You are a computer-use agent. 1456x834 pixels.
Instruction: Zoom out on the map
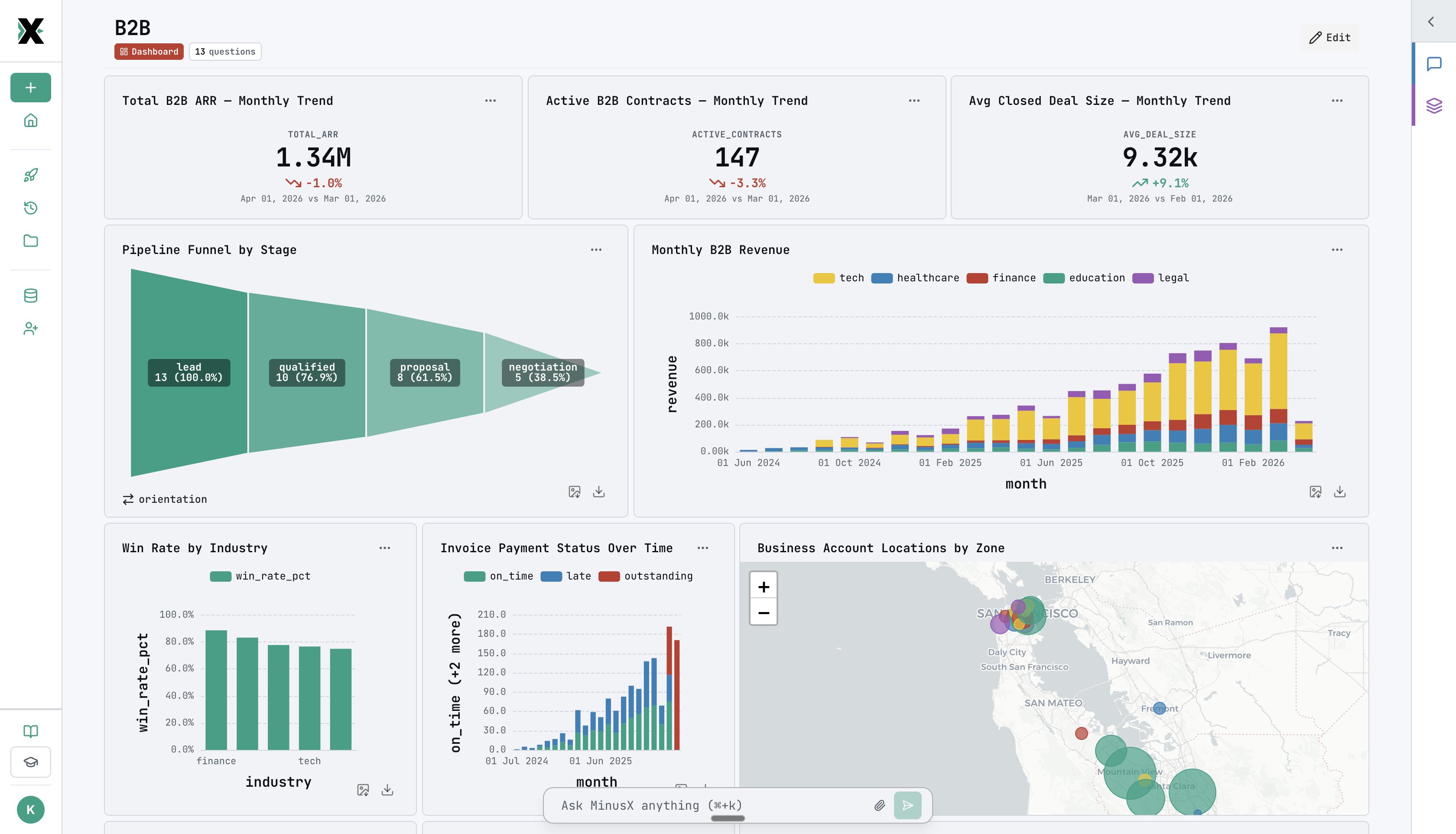coord(763,612)
